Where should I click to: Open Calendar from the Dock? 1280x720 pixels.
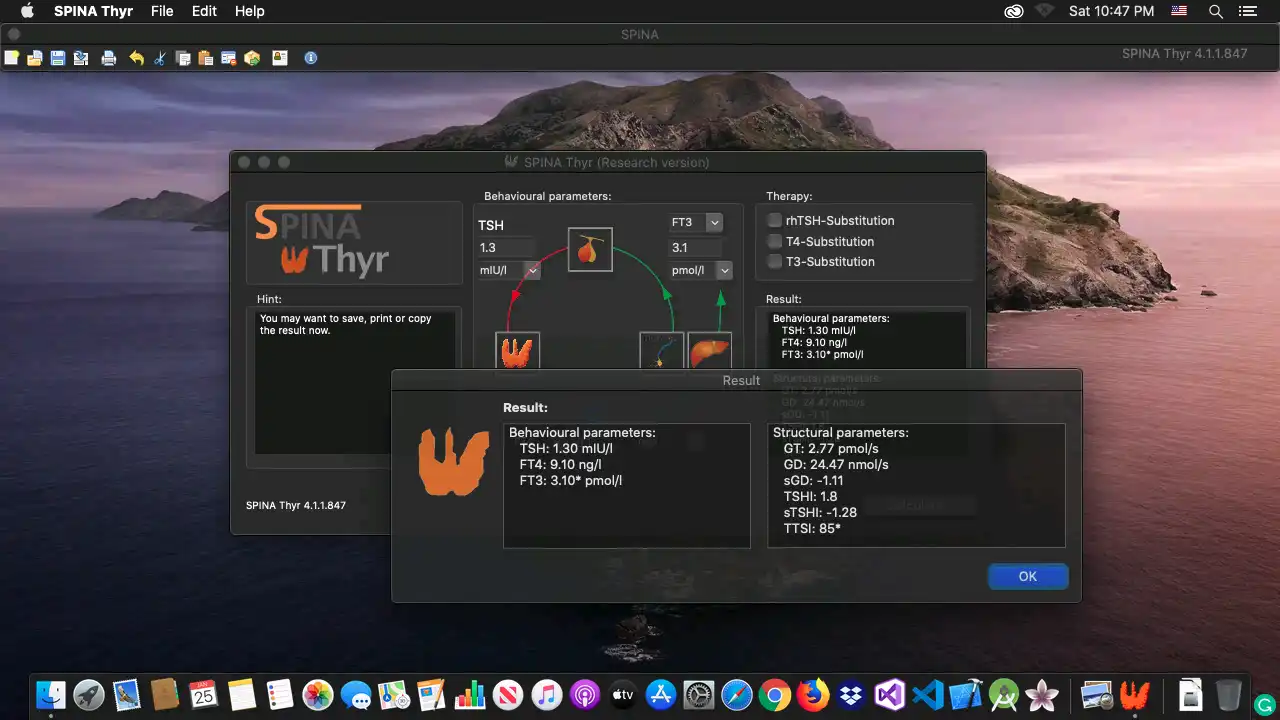(203, 694)
